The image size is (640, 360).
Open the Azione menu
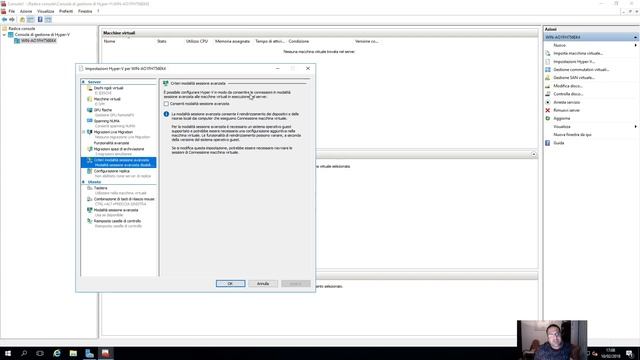(26, 11)
